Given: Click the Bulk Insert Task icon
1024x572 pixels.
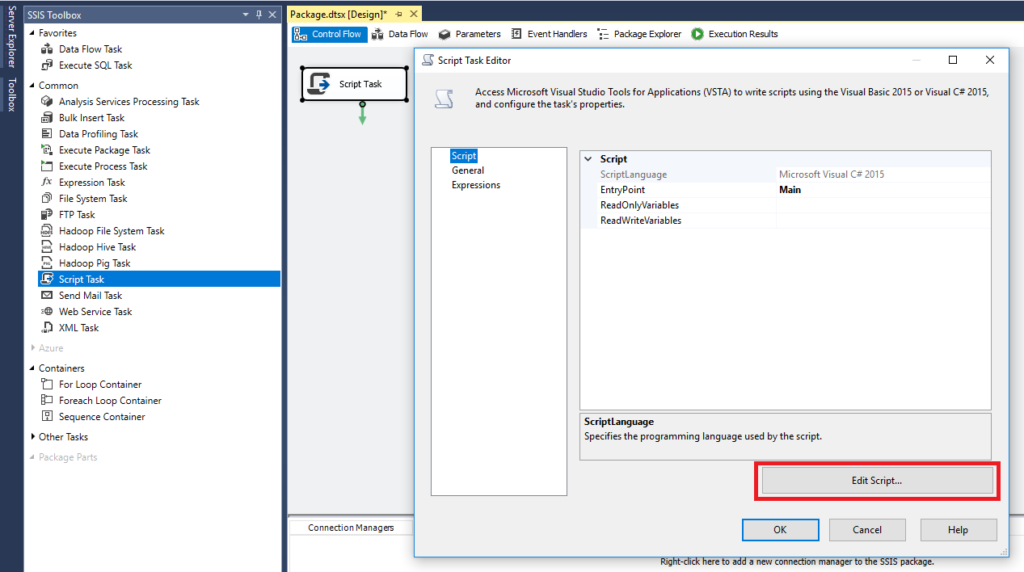Looking at the screenshot, I should [x=47, y=118].
